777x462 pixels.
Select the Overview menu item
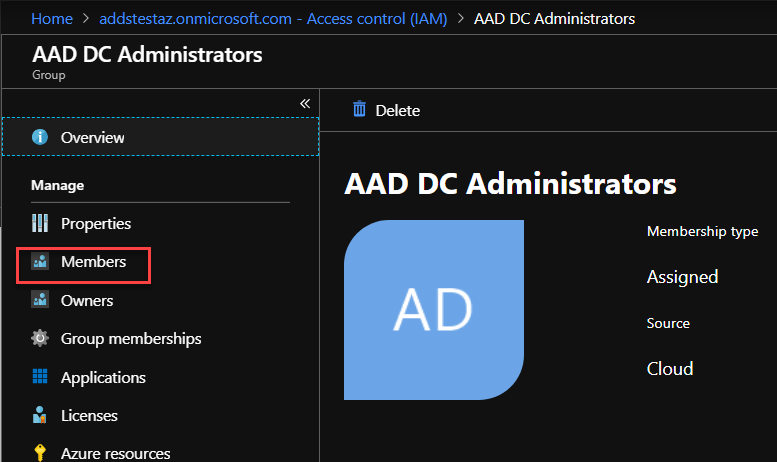(161, 137)
